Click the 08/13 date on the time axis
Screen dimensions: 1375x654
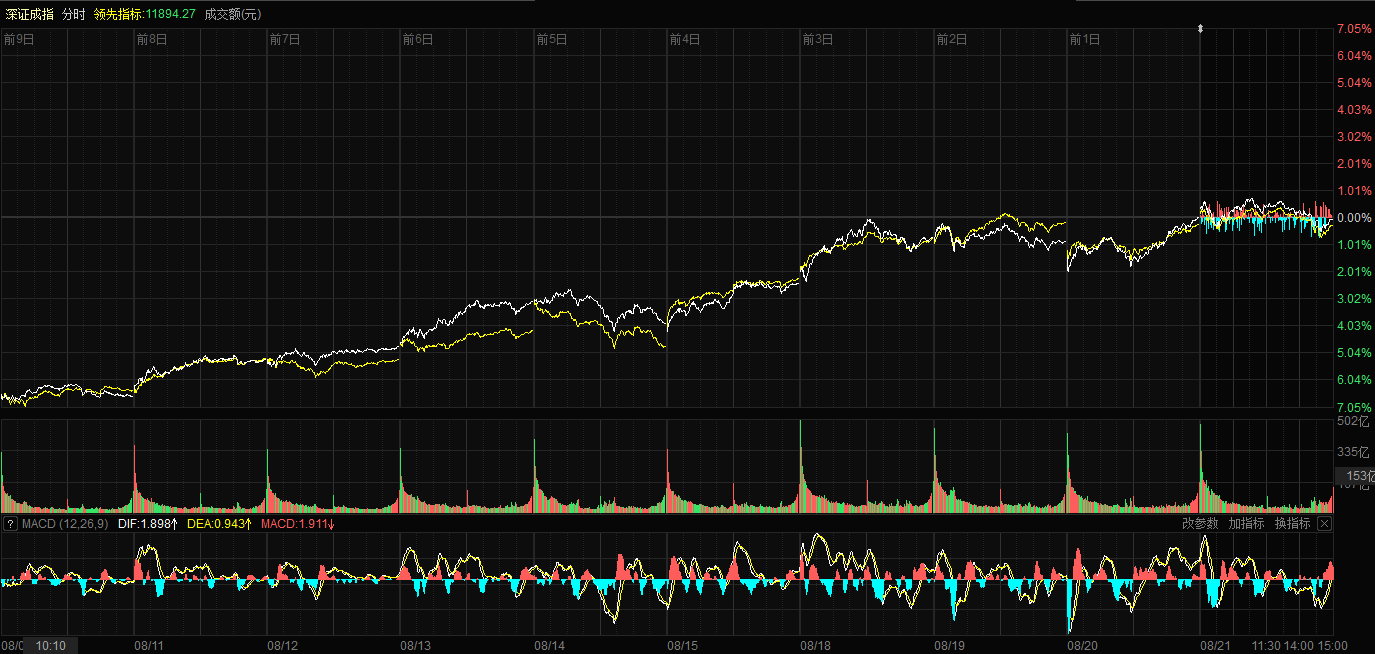click(x=416, y=646)
